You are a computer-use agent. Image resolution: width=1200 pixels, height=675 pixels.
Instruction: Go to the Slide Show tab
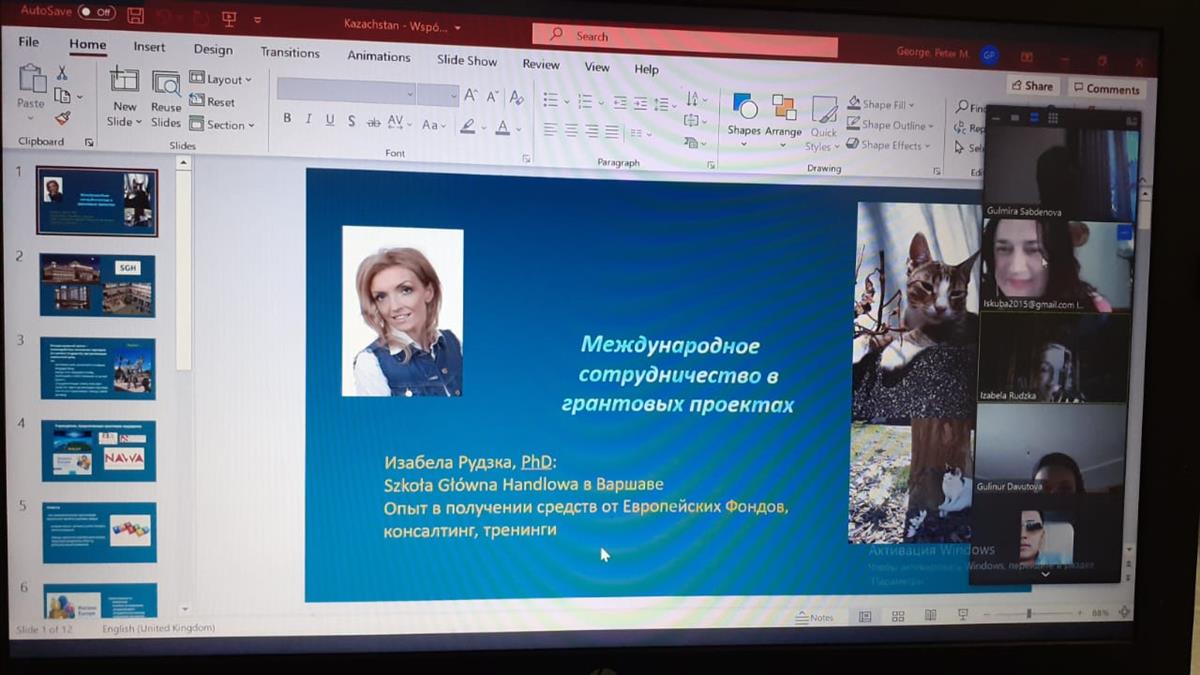(x=466, y=60)
